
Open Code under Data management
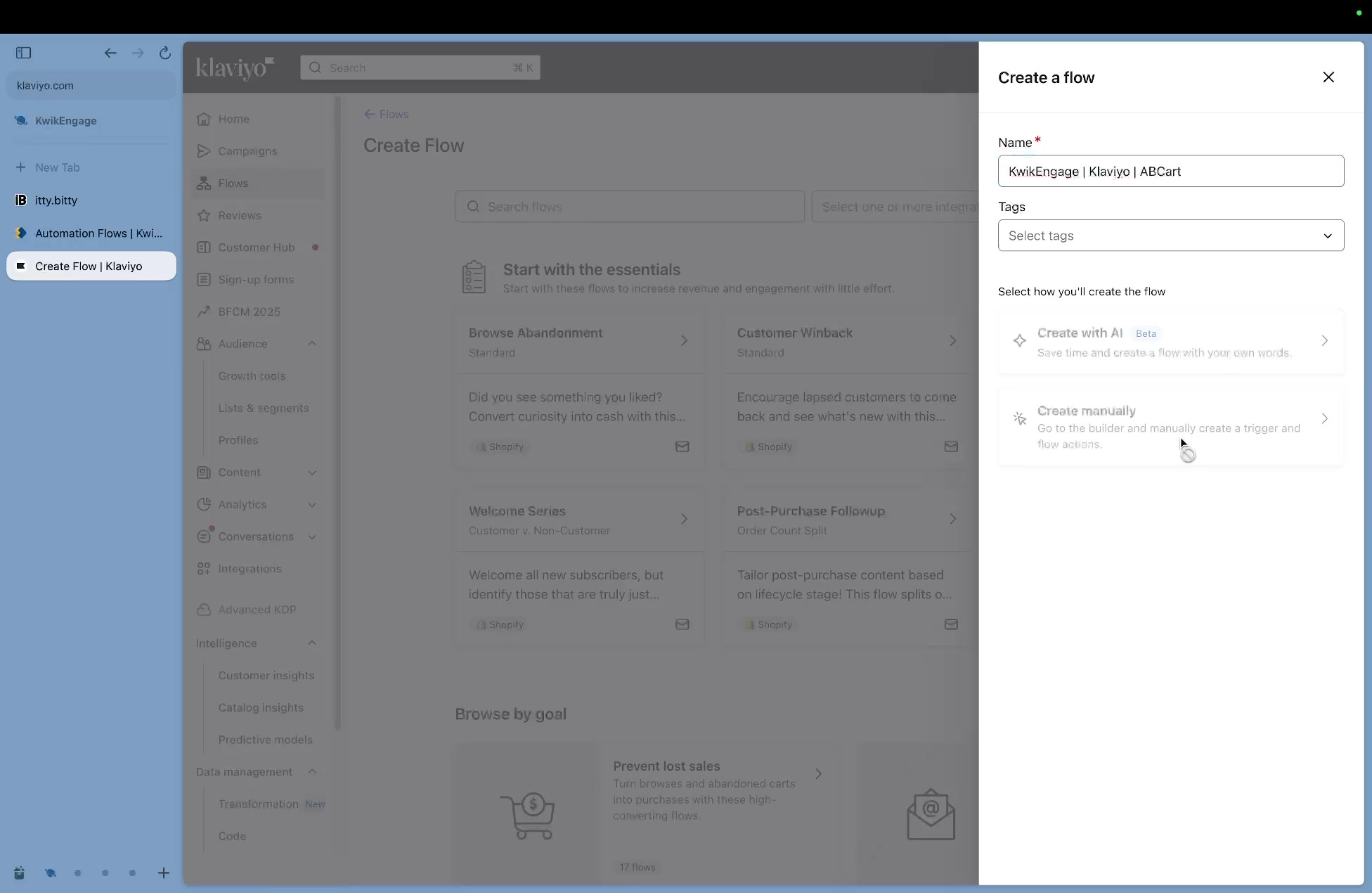[x=232, y=836]
